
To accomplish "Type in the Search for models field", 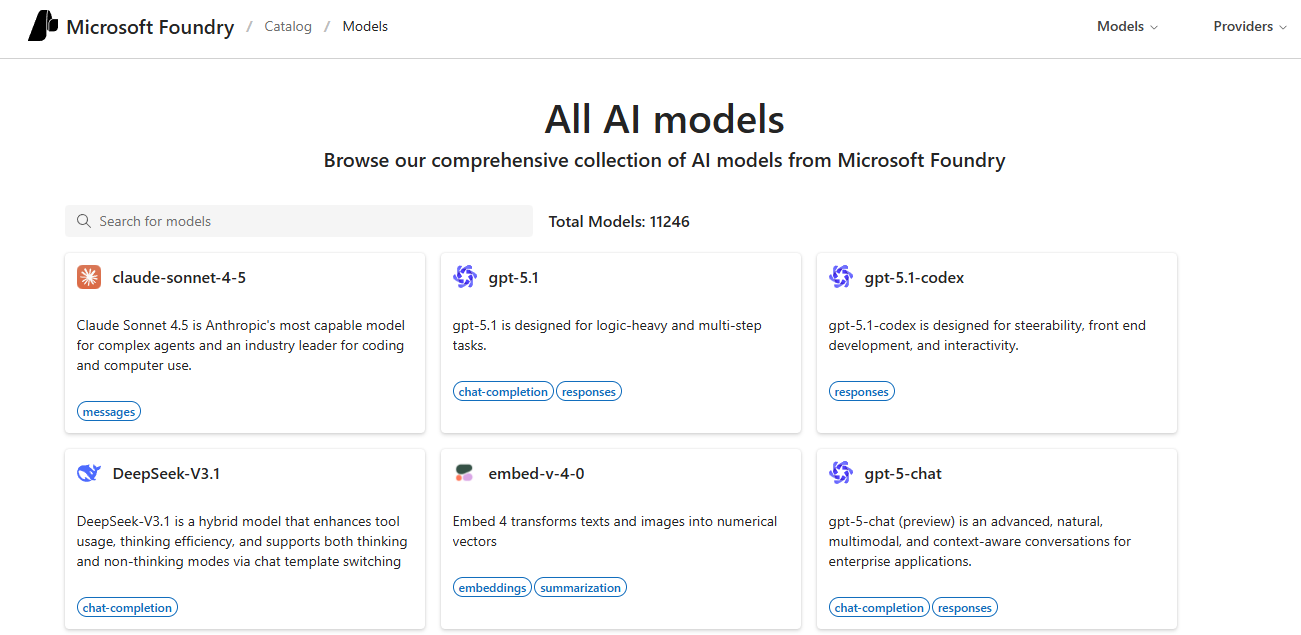I will pos(310,221).
